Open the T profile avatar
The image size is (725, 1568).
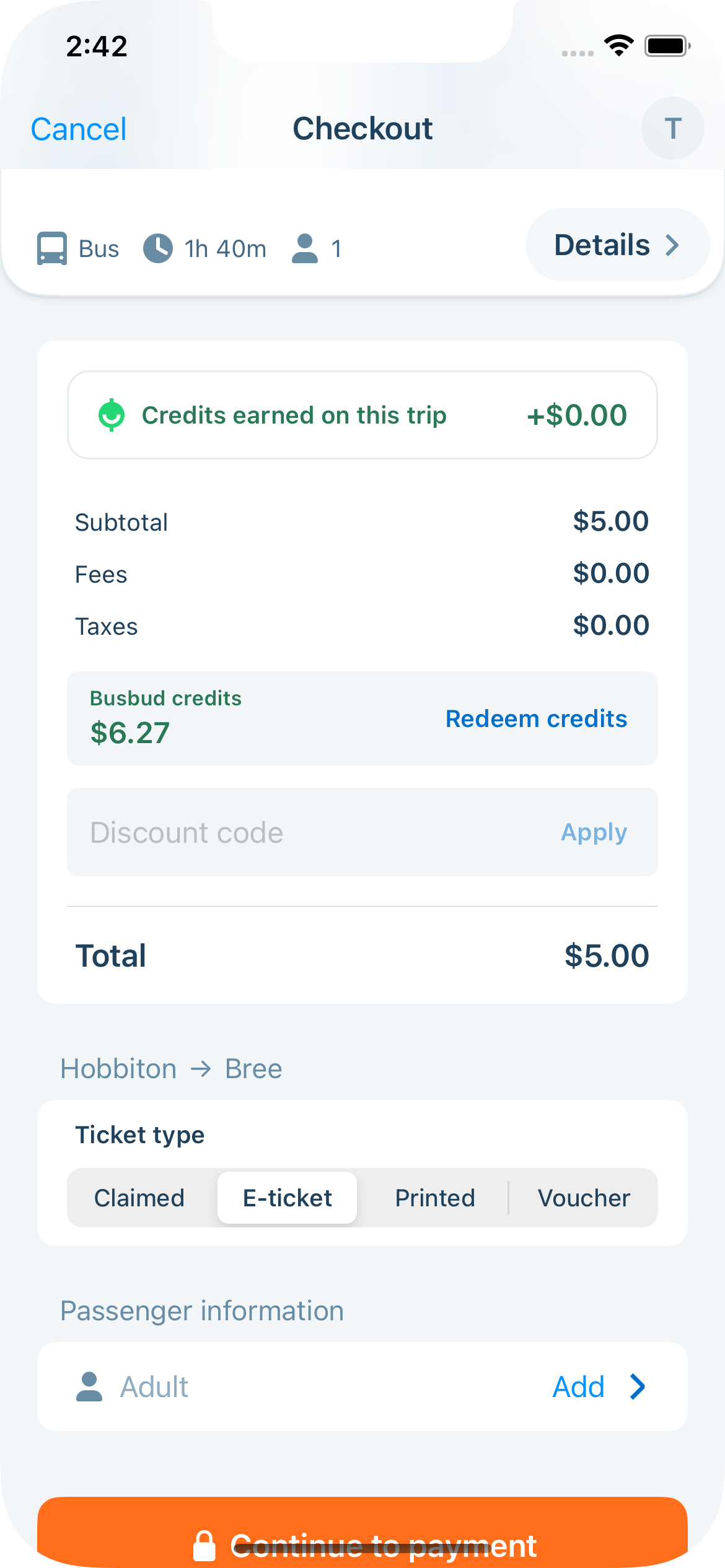coord(672,129)
